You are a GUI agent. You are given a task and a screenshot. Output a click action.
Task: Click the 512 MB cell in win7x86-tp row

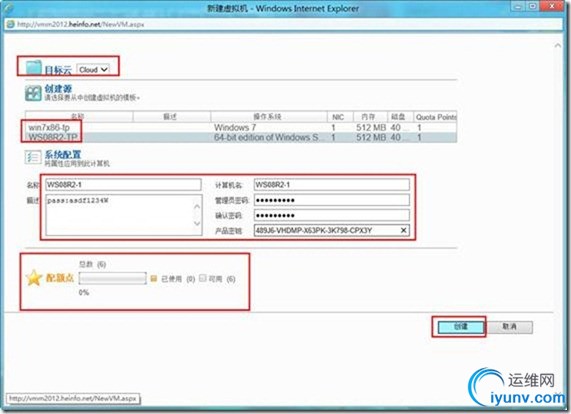click(371, 127)
